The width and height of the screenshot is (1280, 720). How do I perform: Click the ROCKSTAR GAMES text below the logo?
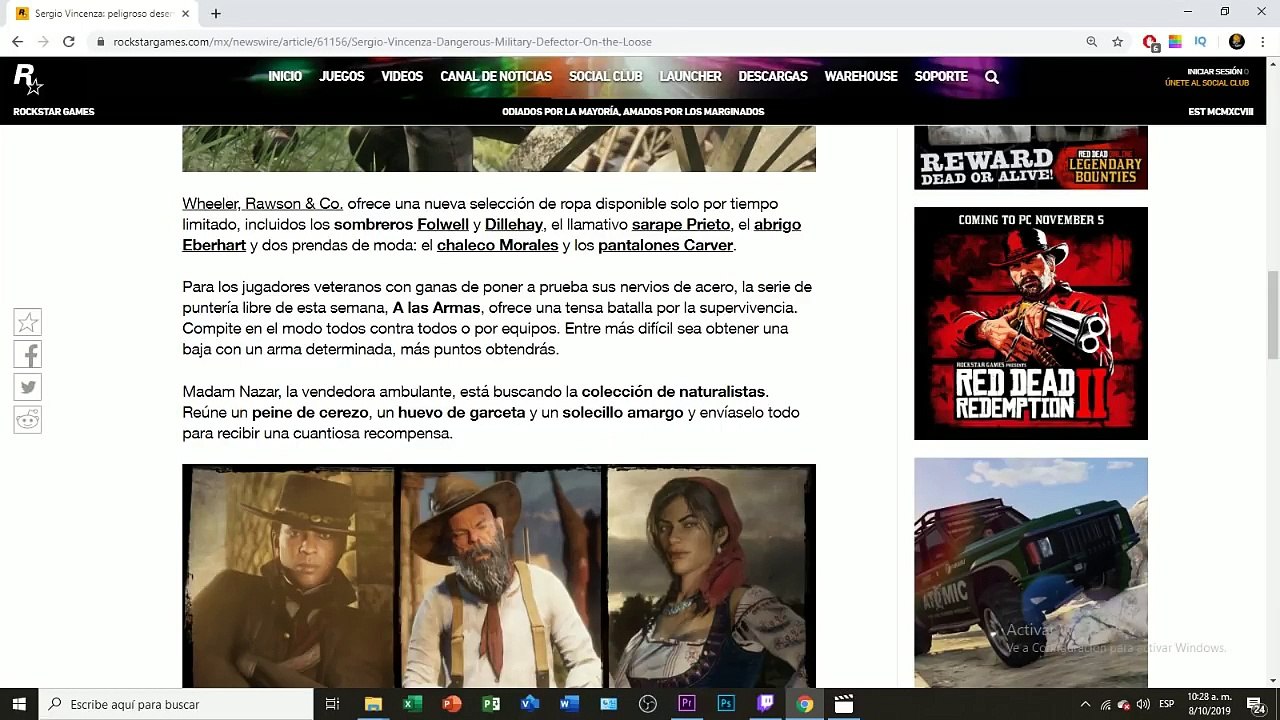pyautogui.click(x=54, y=112)
